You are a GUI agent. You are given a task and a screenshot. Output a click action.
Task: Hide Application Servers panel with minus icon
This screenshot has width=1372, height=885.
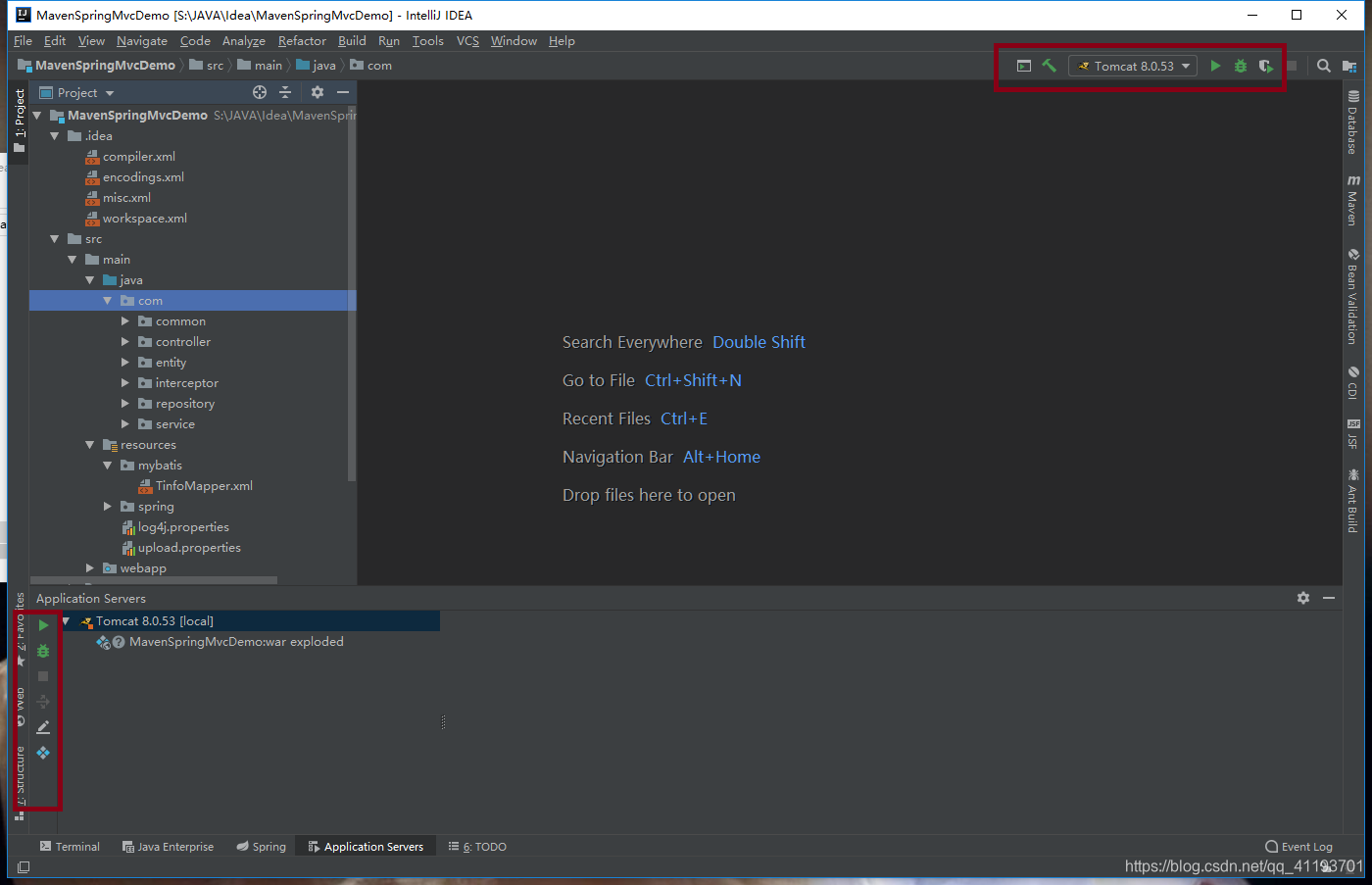1329,598
